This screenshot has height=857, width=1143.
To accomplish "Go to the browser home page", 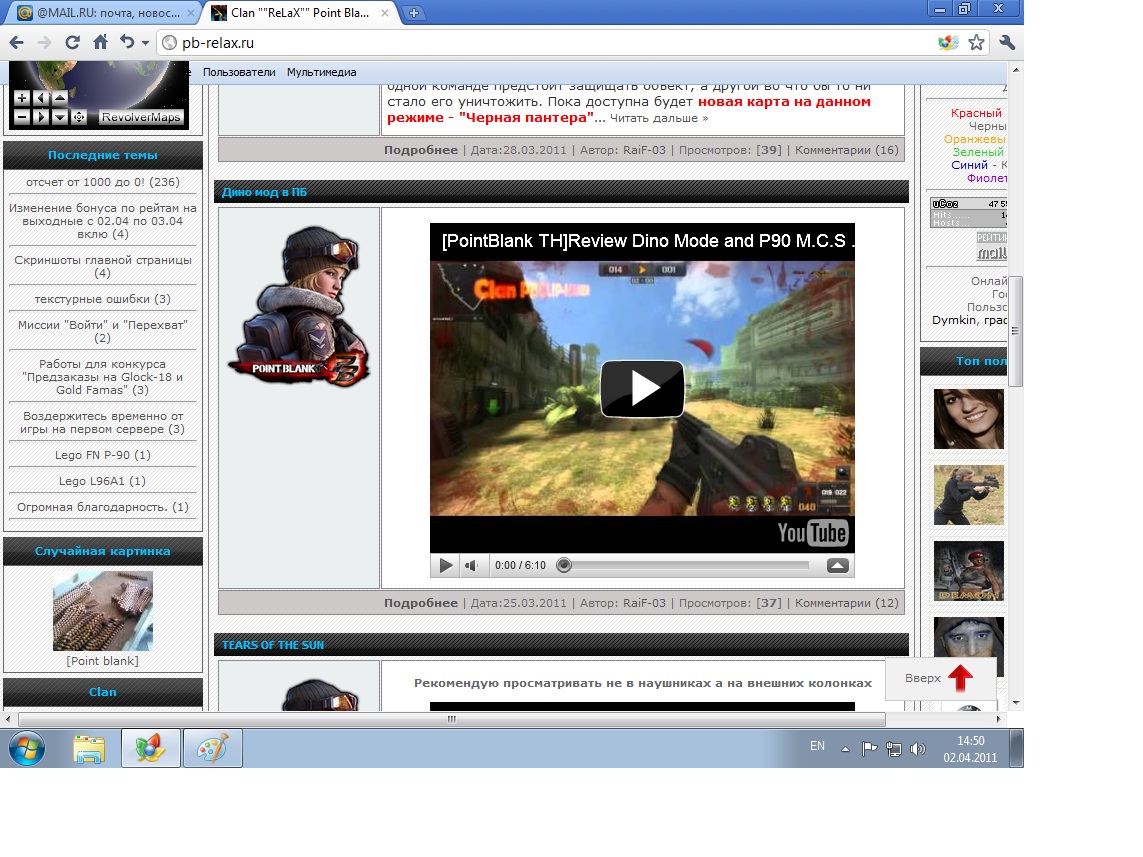I will tap(100, 43).
